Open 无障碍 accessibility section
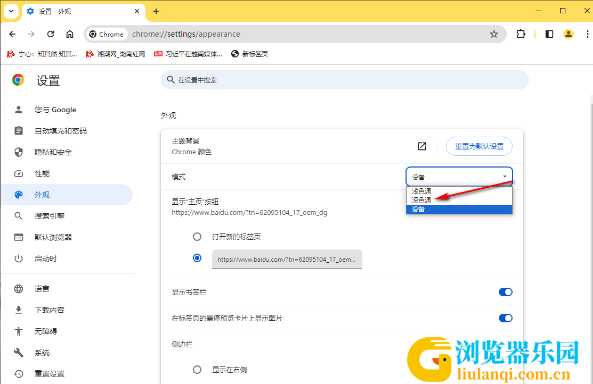 pos(67,331)
